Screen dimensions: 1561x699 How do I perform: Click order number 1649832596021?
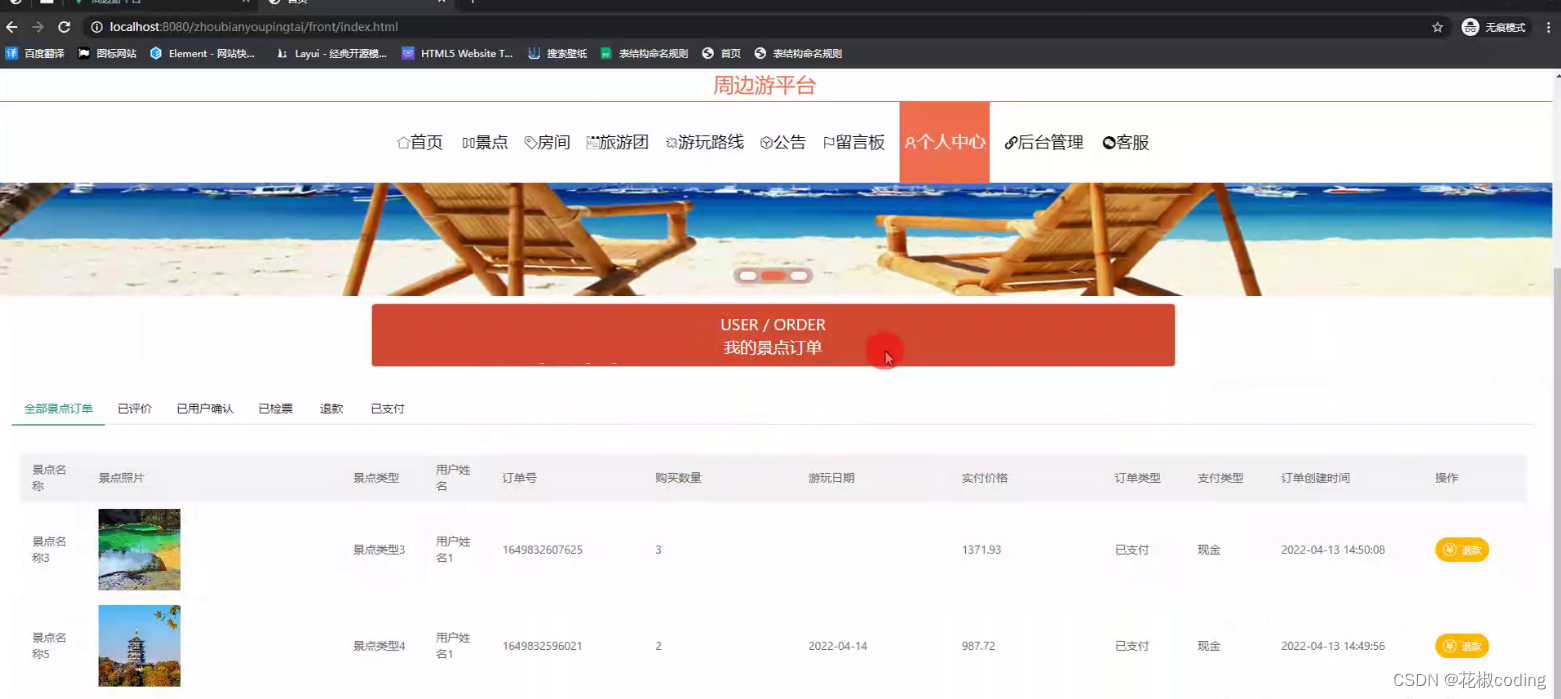[x=543, y=646]
